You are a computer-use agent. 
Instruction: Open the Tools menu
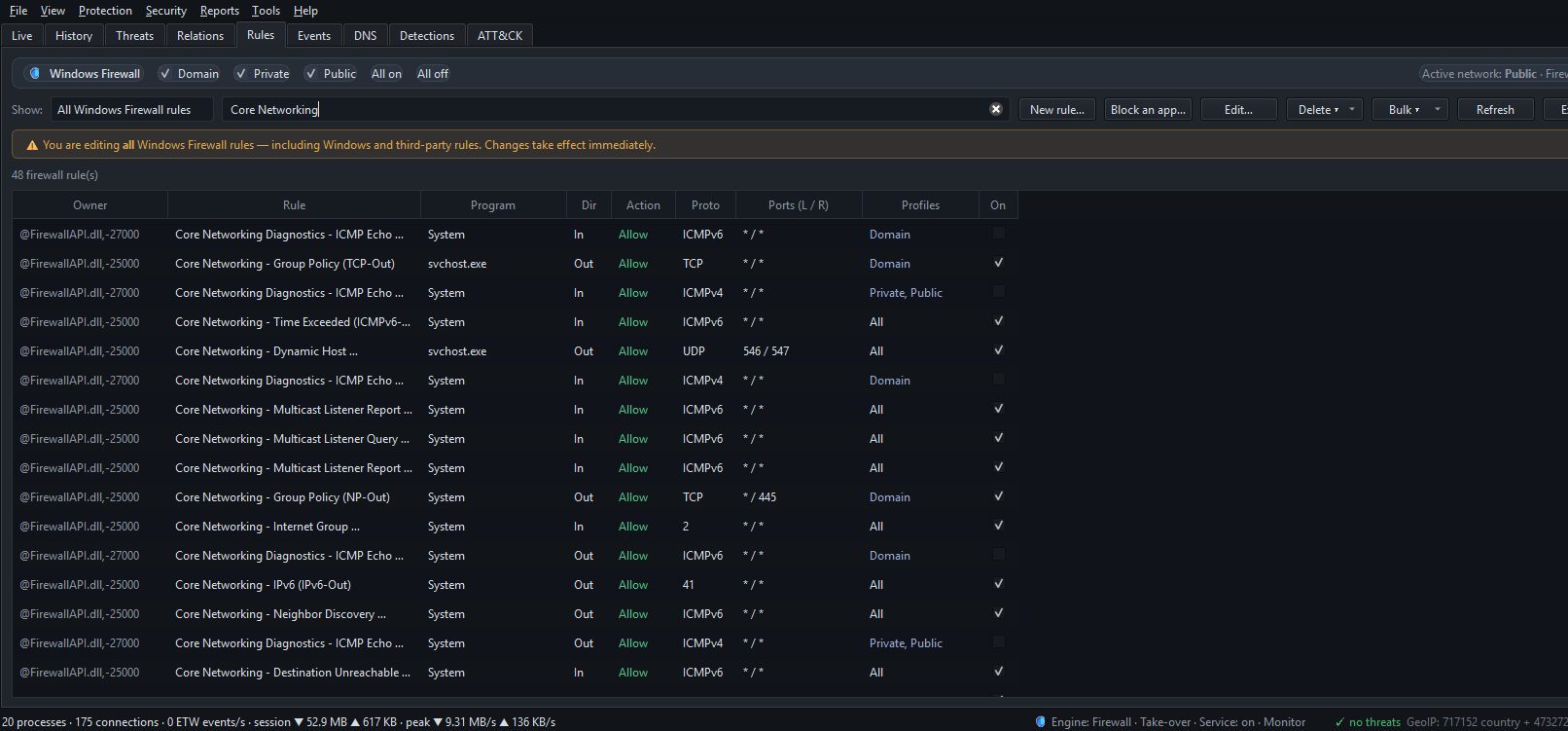point(266,11)
